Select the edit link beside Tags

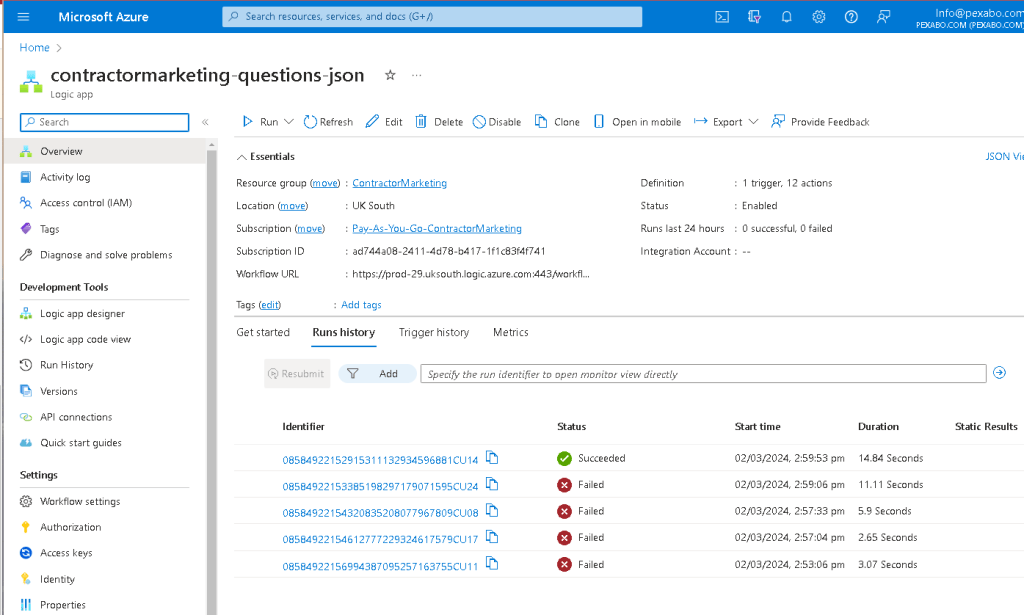tap(270, 305)
